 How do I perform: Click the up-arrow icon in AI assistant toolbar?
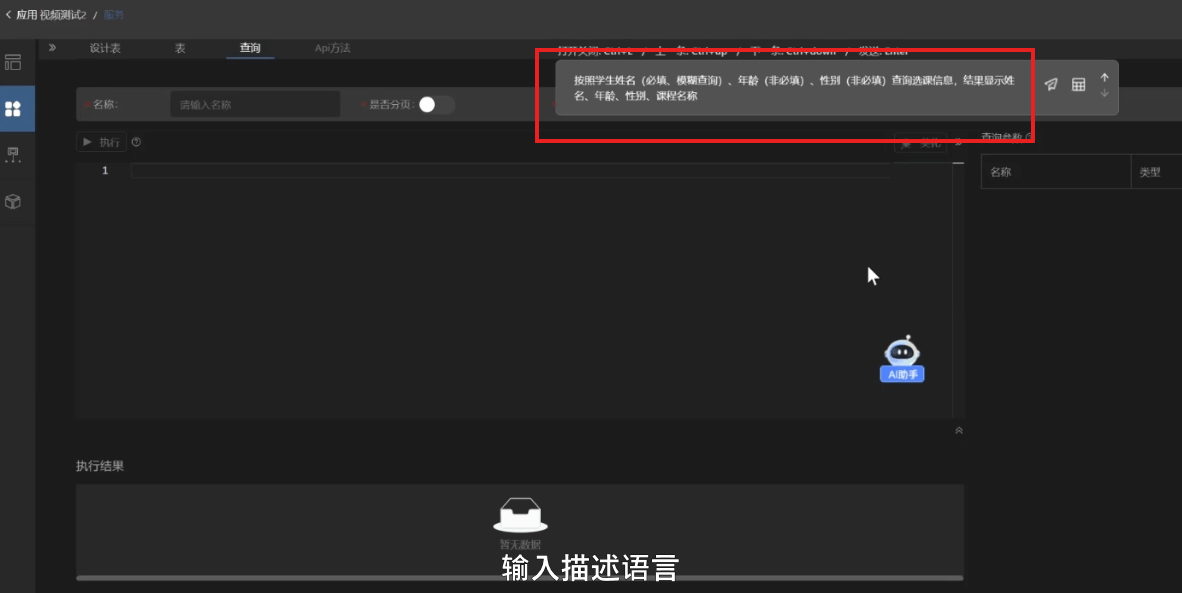[1104, 76]
